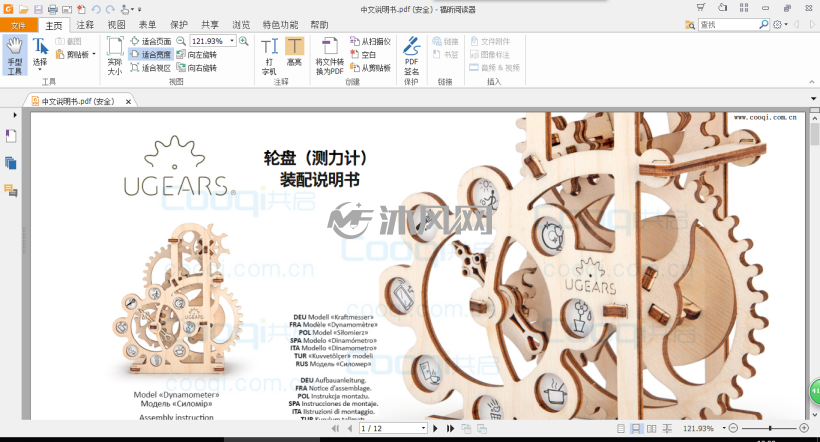The image size is (820, 442).
Task: Switch to the 注释 ribbon tab
Action: coord(85,25)
